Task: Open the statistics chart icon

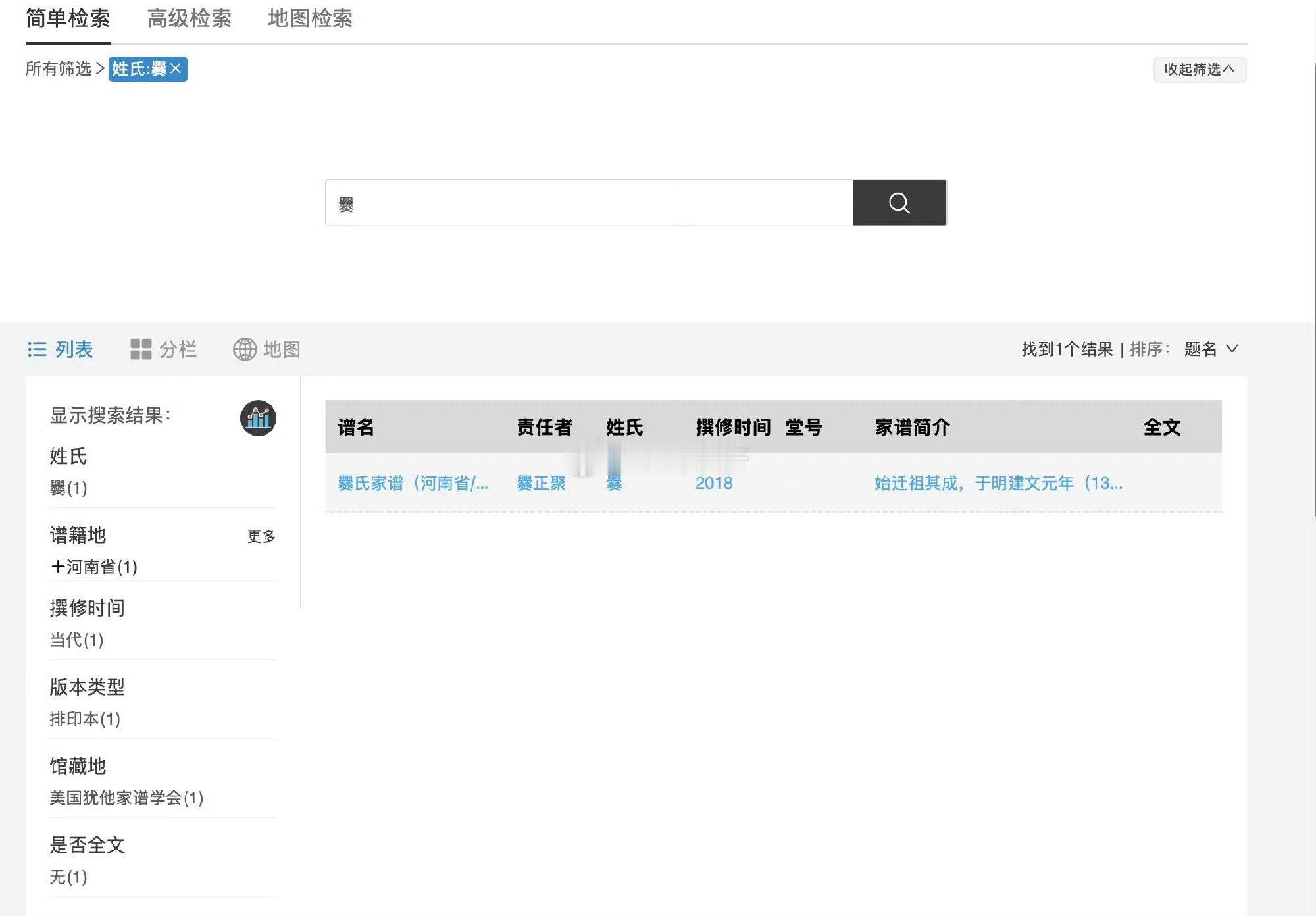Action: pyautogui.click(x=258, y=418)
